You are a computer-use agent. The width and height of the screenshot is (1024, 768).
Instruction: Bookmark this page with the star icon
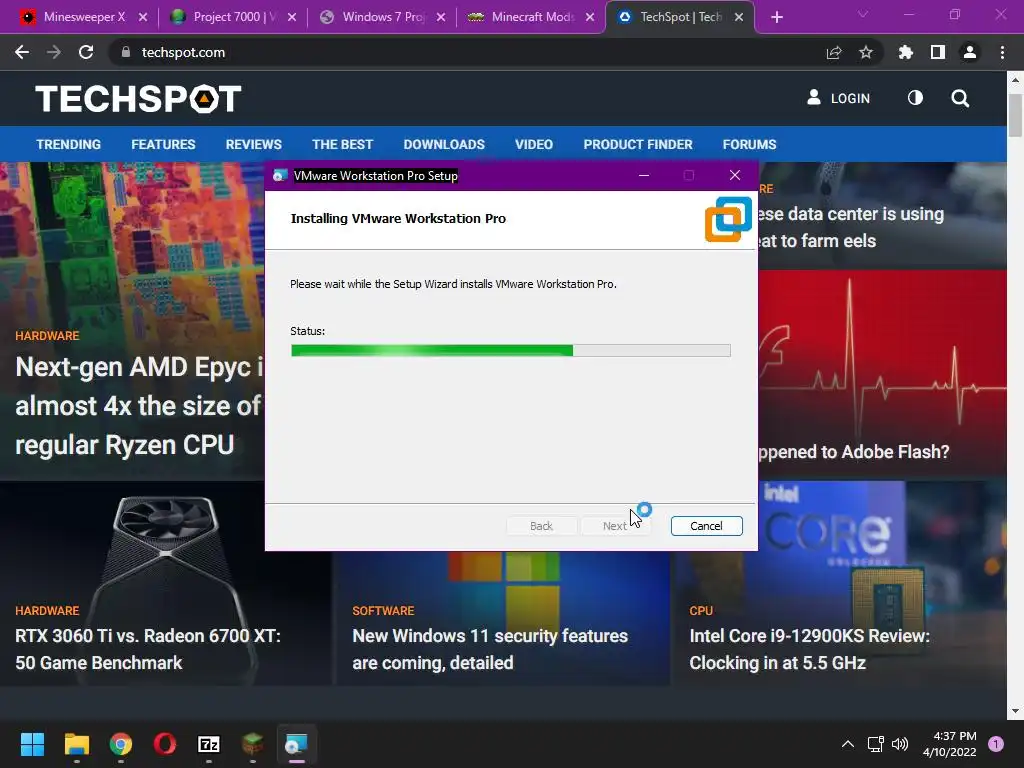click(x=865, y=52)
